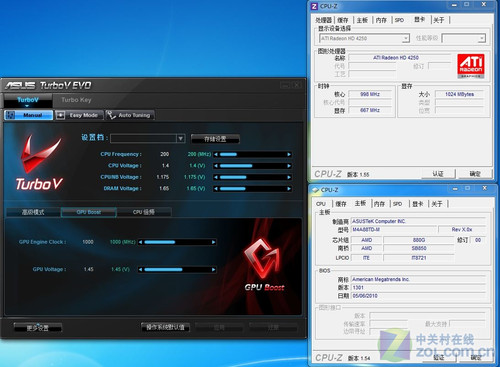Click the ATI Radeon logo in CPU-Z
Image resolution: width=500 pixels, height=367 pixels.
click(x=471, y=66)
